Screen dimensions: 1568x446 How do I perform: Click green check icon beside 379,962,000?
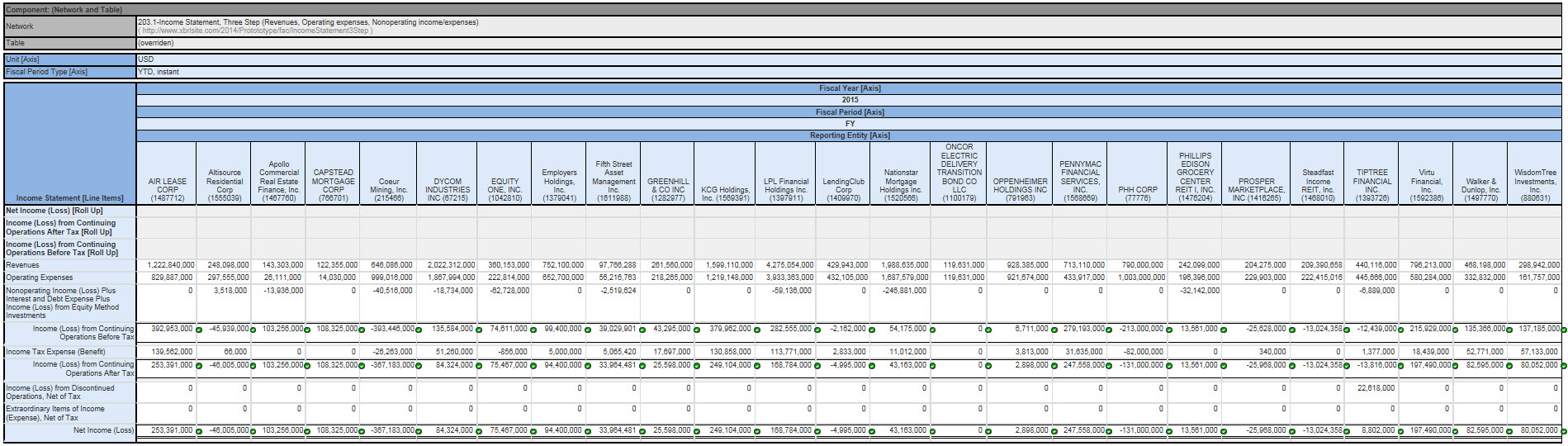click(757, 330)
